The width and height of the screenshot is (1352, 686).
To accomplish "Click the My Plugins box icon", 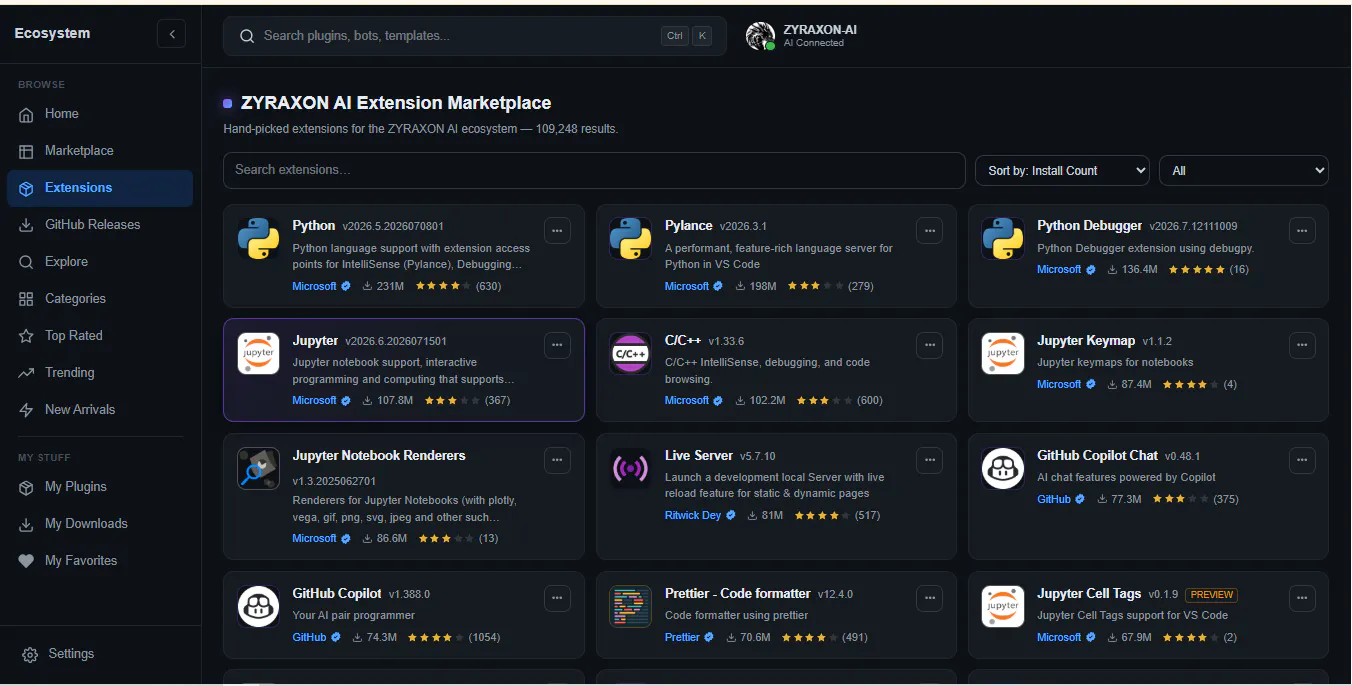I will [26, 487].
